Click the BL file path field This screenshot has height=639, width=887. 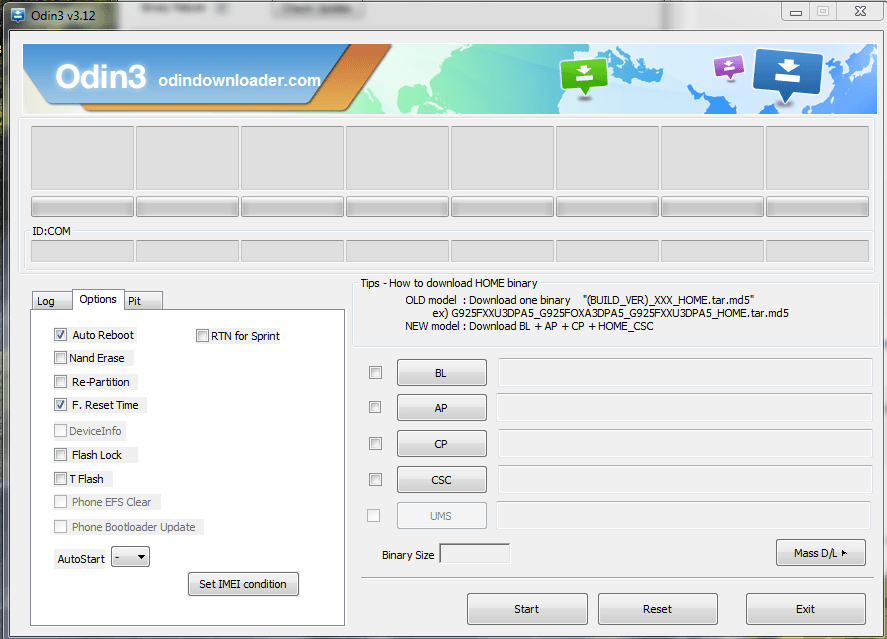[x=685, y=373]
